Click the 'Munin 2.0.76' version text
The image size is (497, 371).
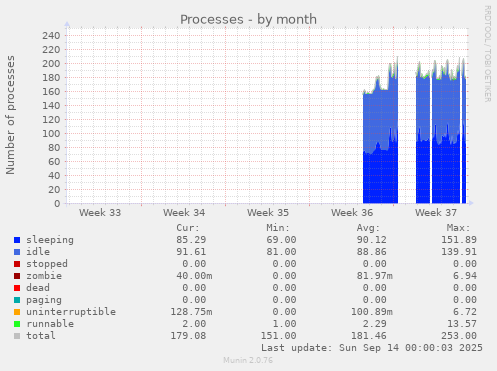tap(248, 360)
